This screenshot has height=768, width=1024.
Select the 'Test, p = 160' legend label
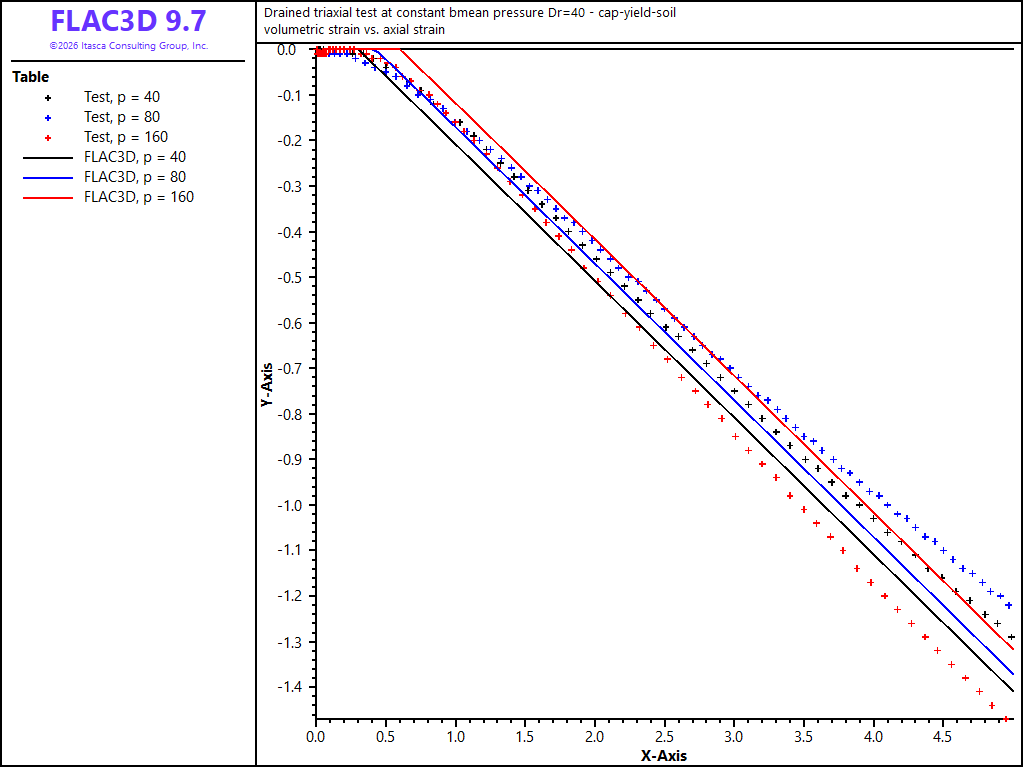tap(126, 137)
